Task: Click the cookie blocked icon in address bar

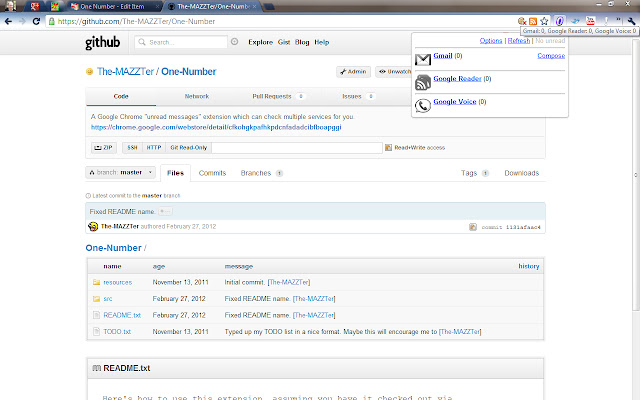Action: tap(522, 21)
